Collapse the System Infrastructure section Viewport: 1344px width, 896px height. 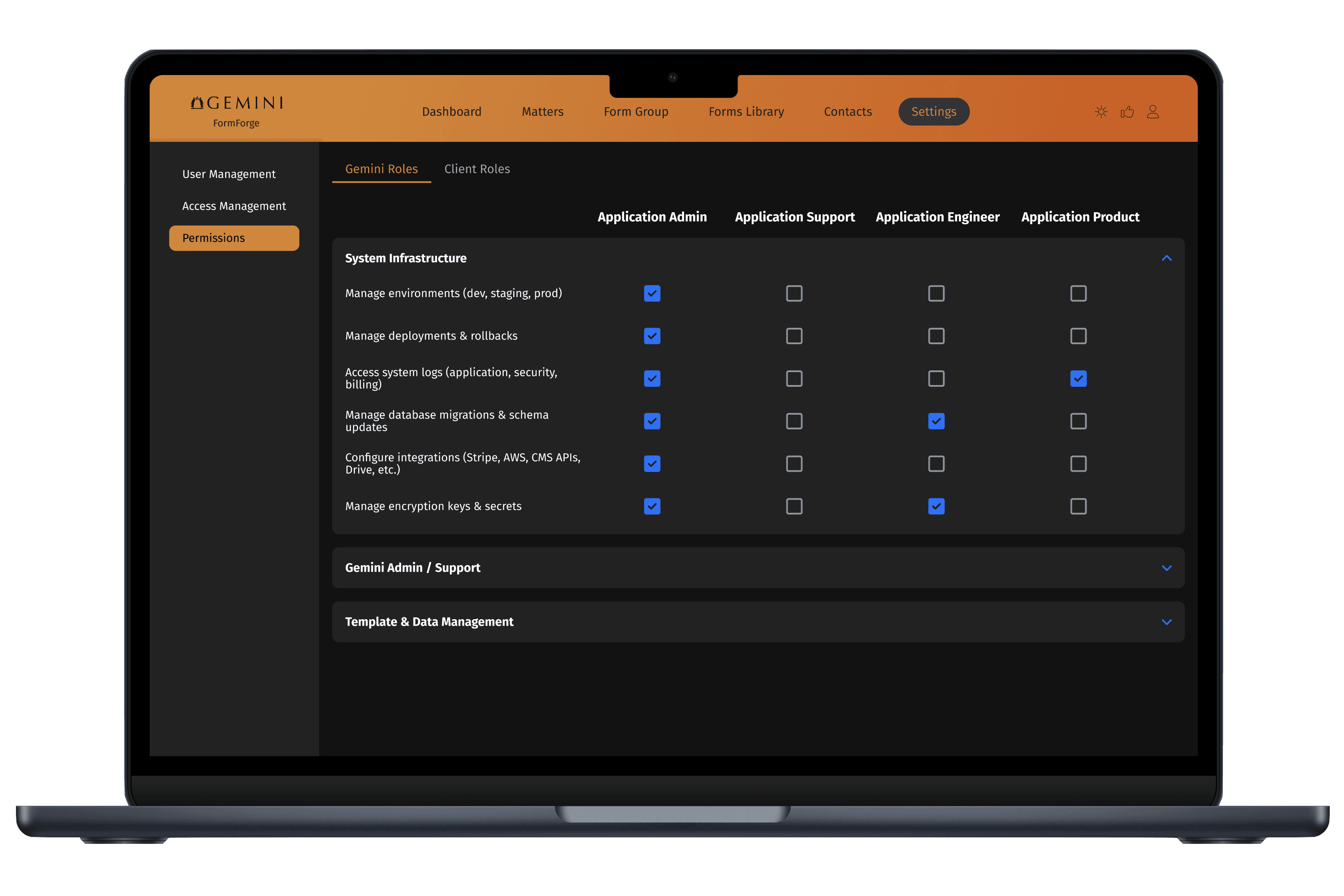click(1166, 258)
